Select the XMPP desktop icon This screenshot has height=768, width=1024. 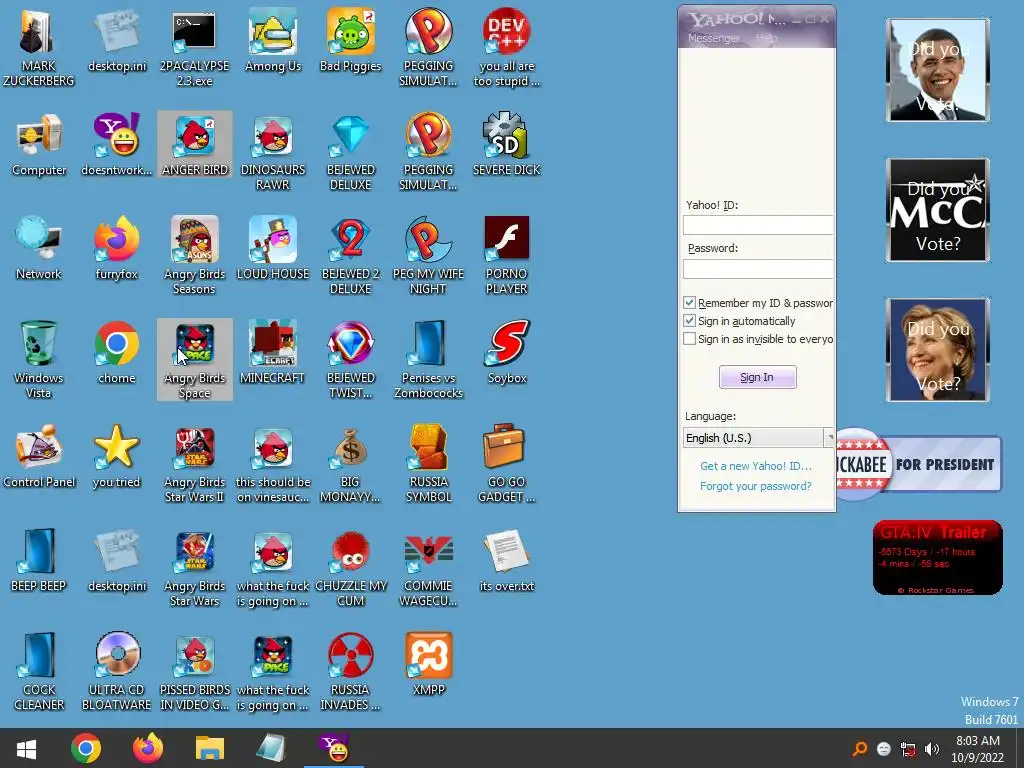[428, 665]
